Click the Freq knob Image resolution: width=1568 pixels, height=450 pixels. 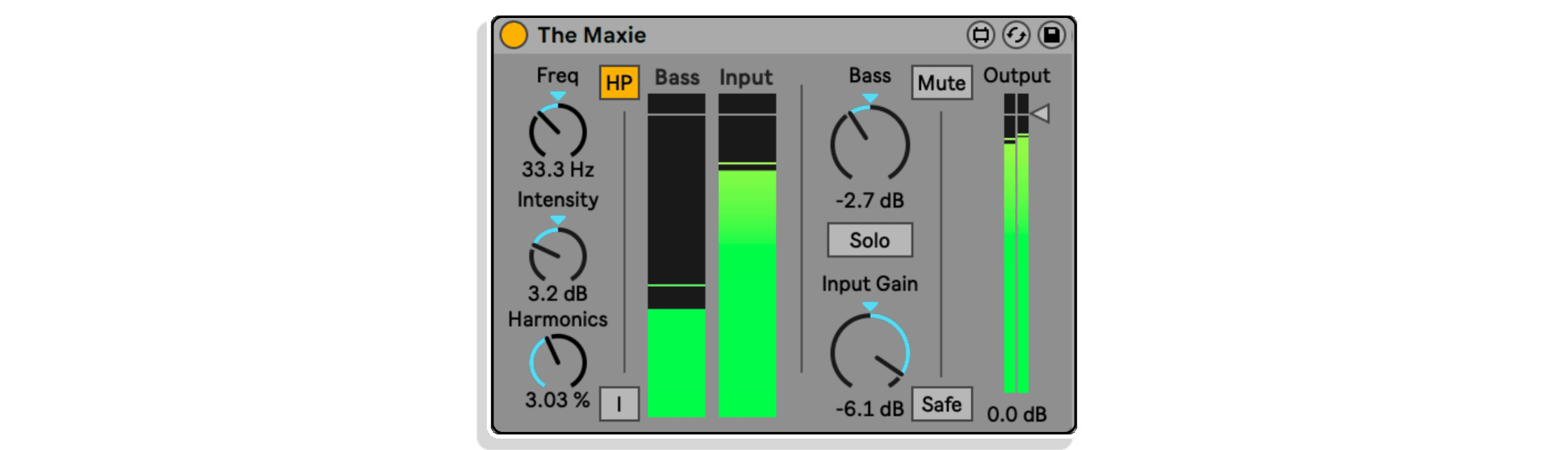558,131
